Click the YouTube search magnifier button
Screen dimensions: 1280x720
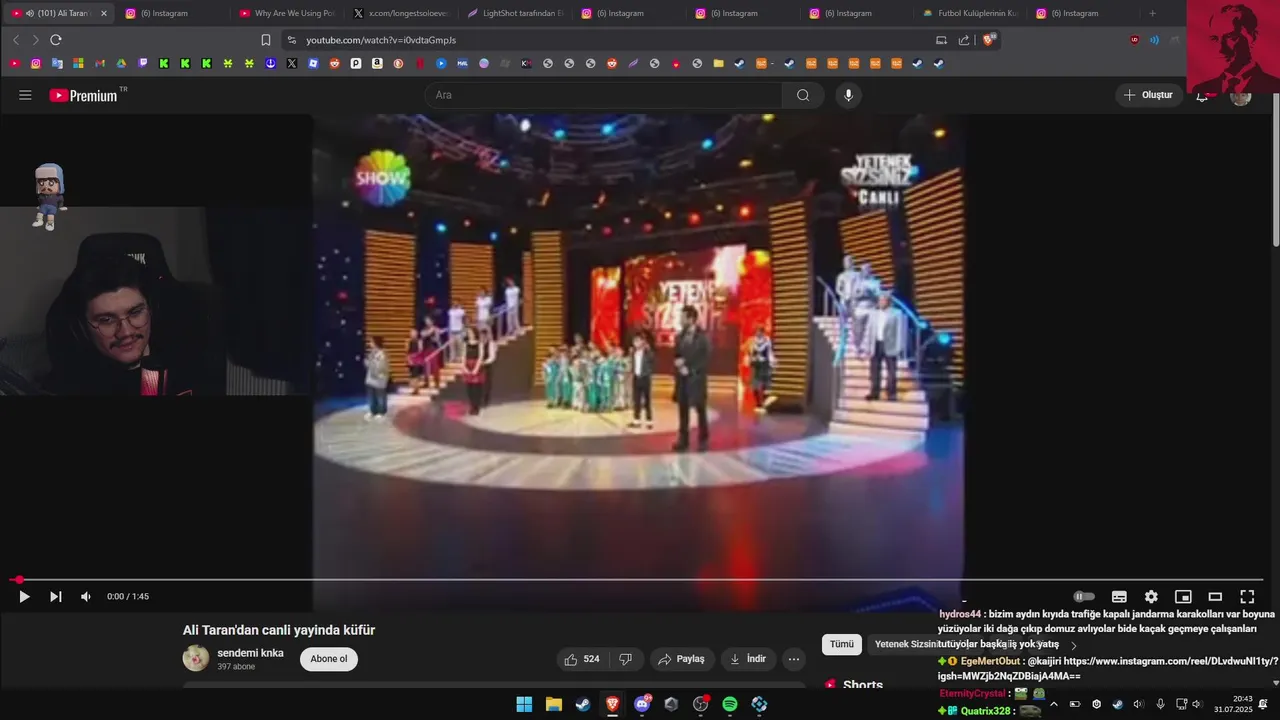(x=803, y=95)
